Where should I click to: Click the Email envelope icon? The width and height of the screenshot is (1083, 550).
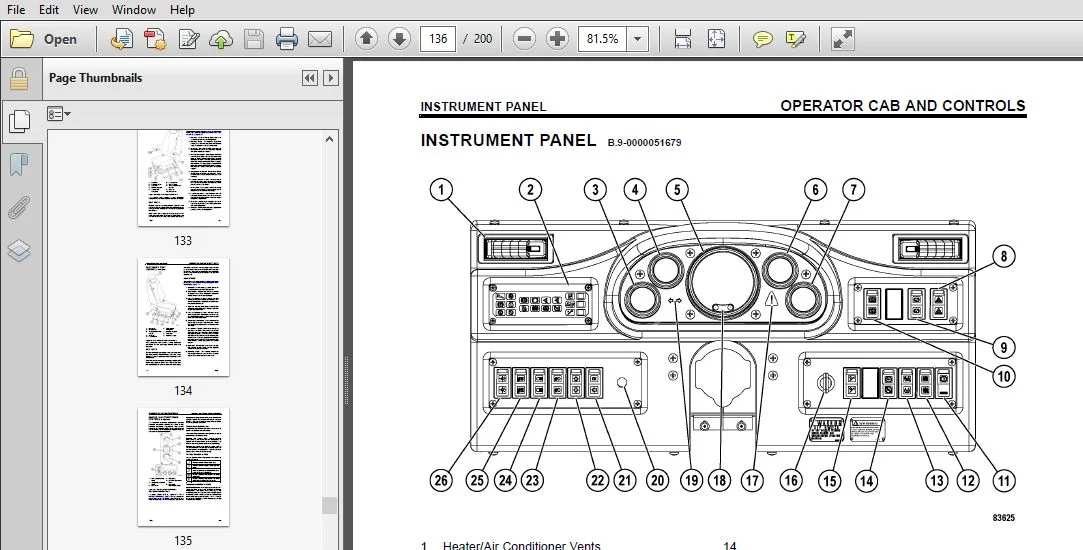pos(320,39)
